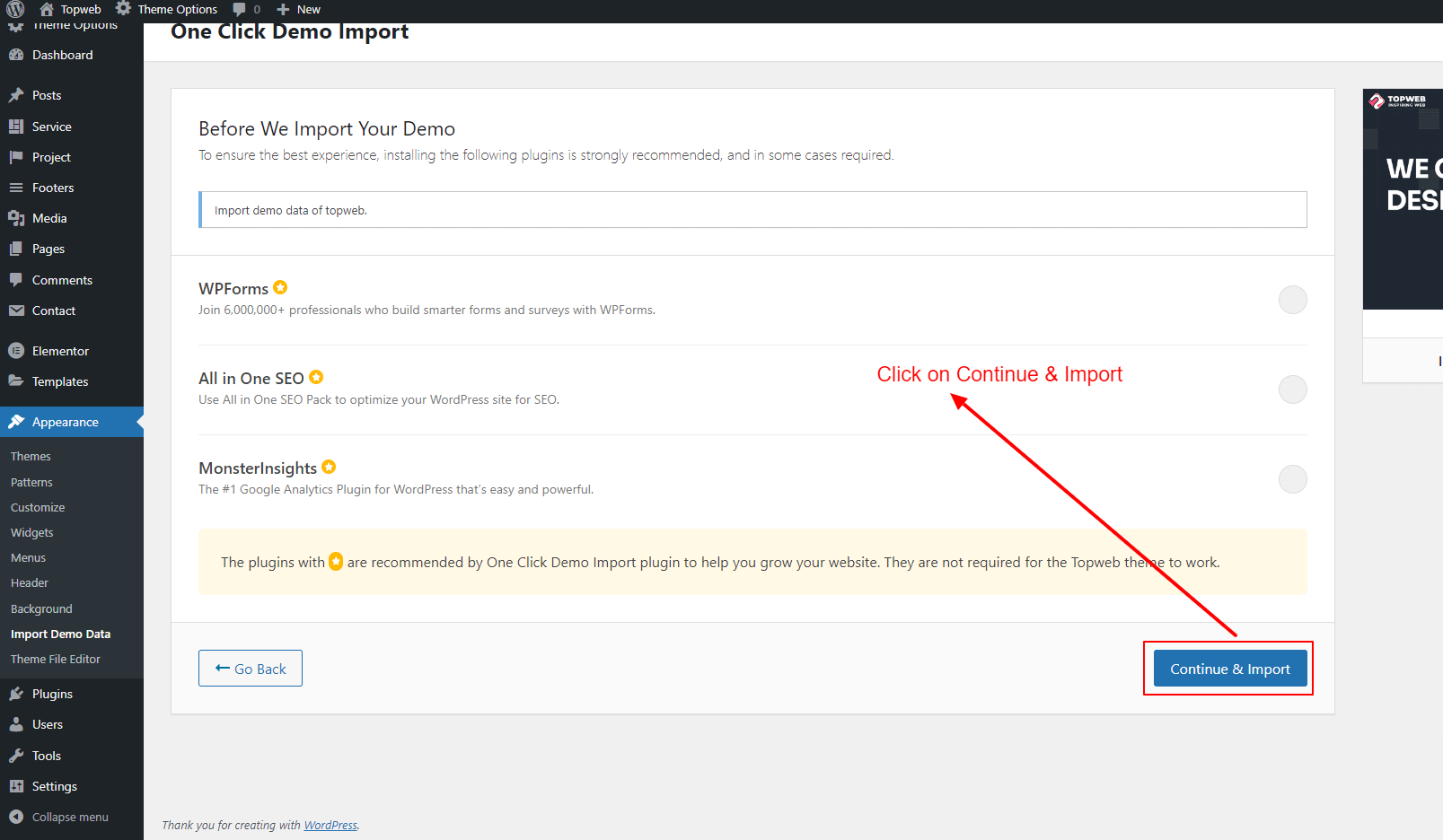This screenshot has height=840, width=1443.
Task: Click the All in One SEO plugin title
Action: (251, 379)
